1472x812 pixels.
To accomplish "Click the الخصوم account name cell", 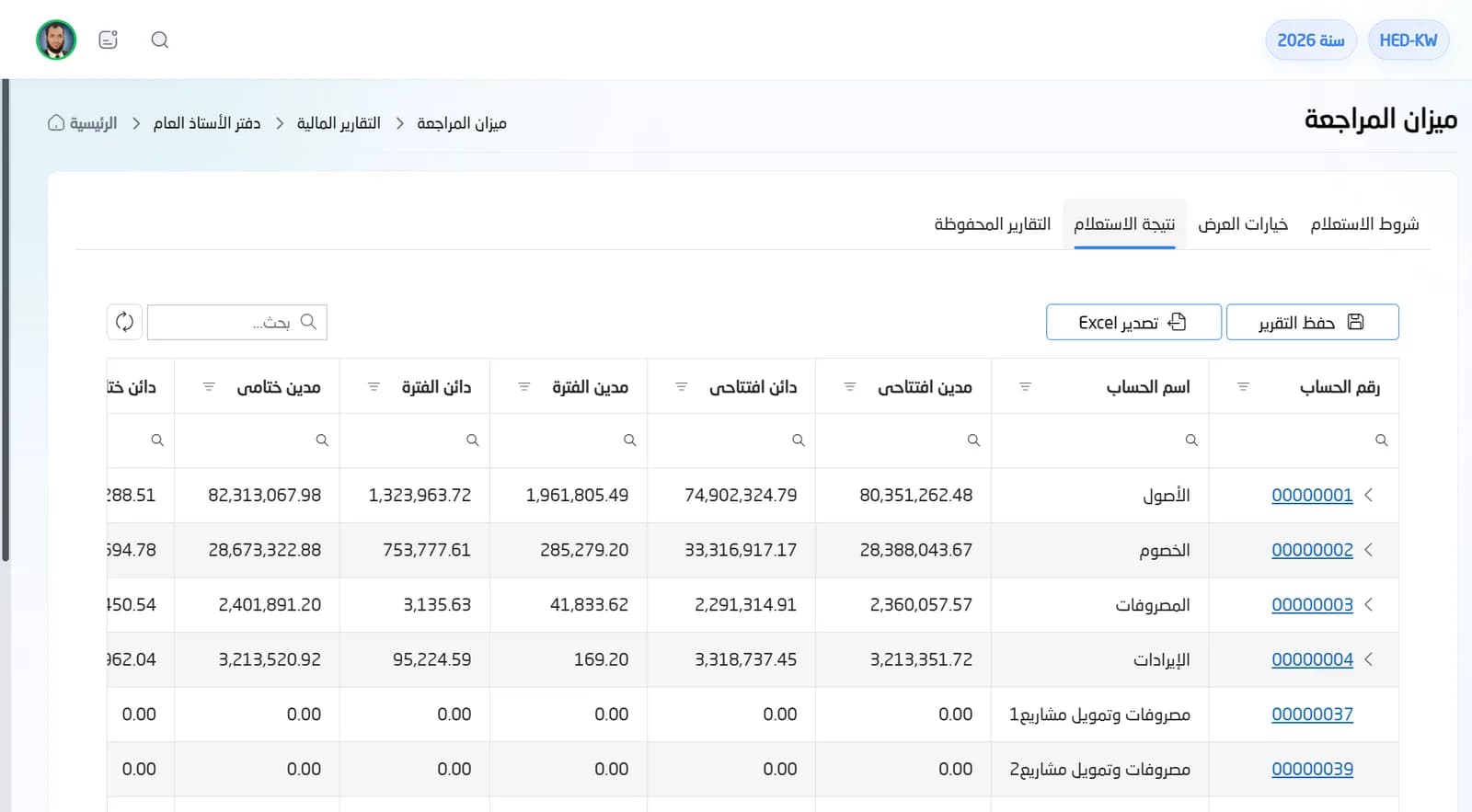I will pos(1100,550).
